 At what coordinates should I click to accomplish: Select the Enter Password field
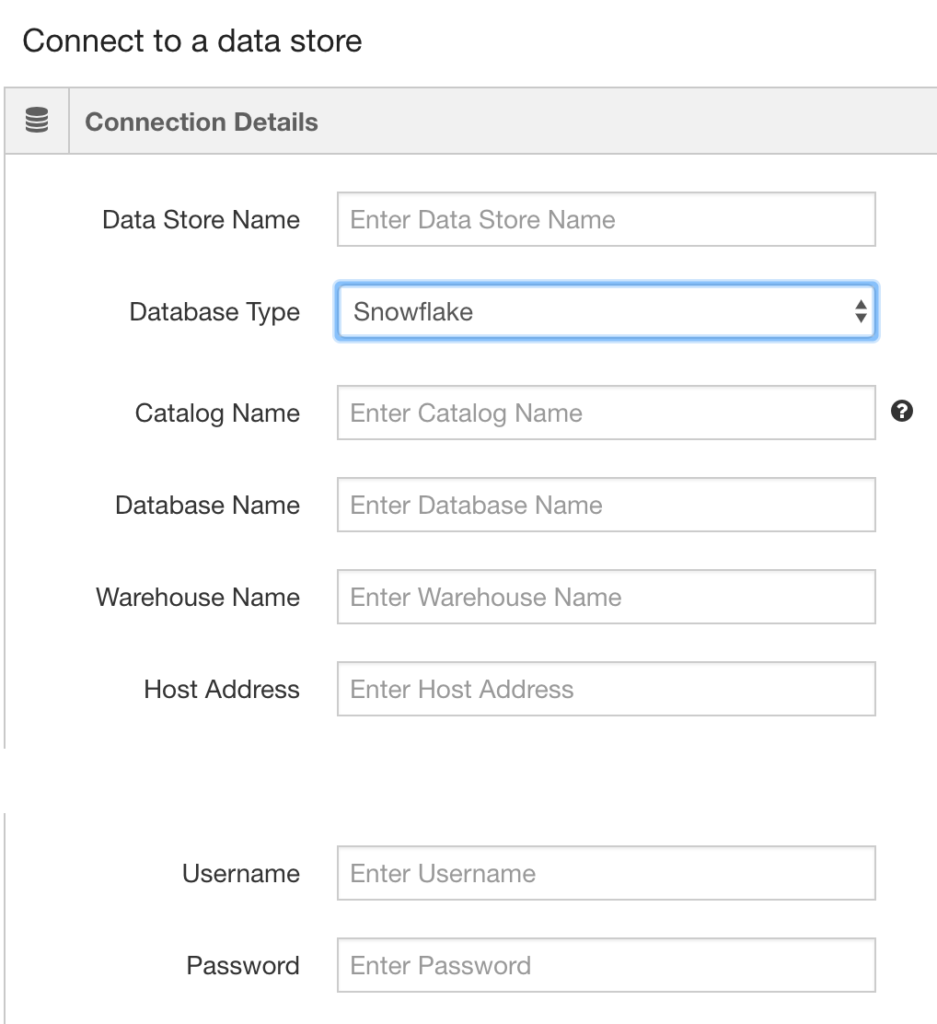[x=607, y=965]
